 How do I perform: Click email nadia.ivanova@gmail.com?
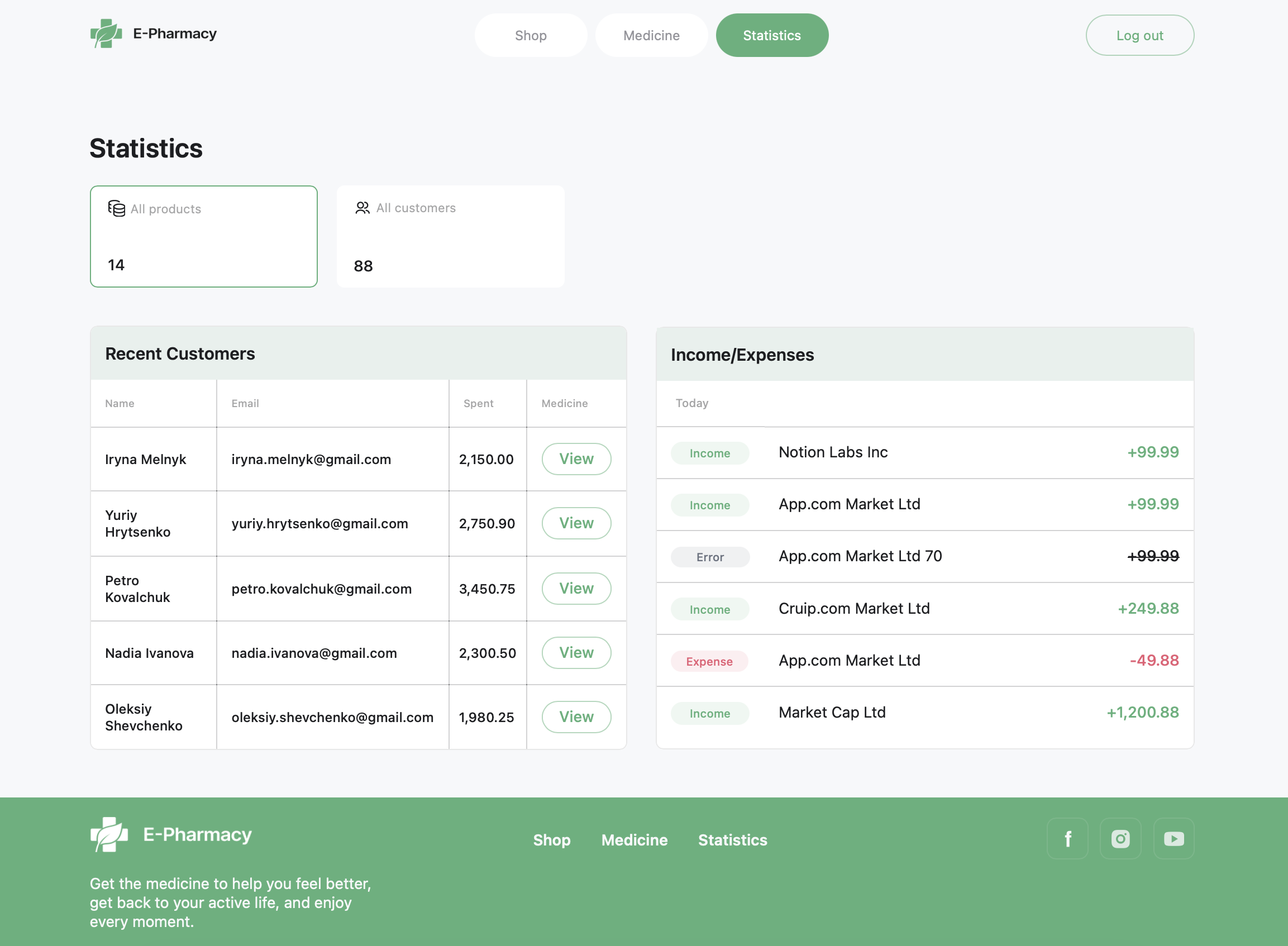pyautogui.click(x=314, y=653)
